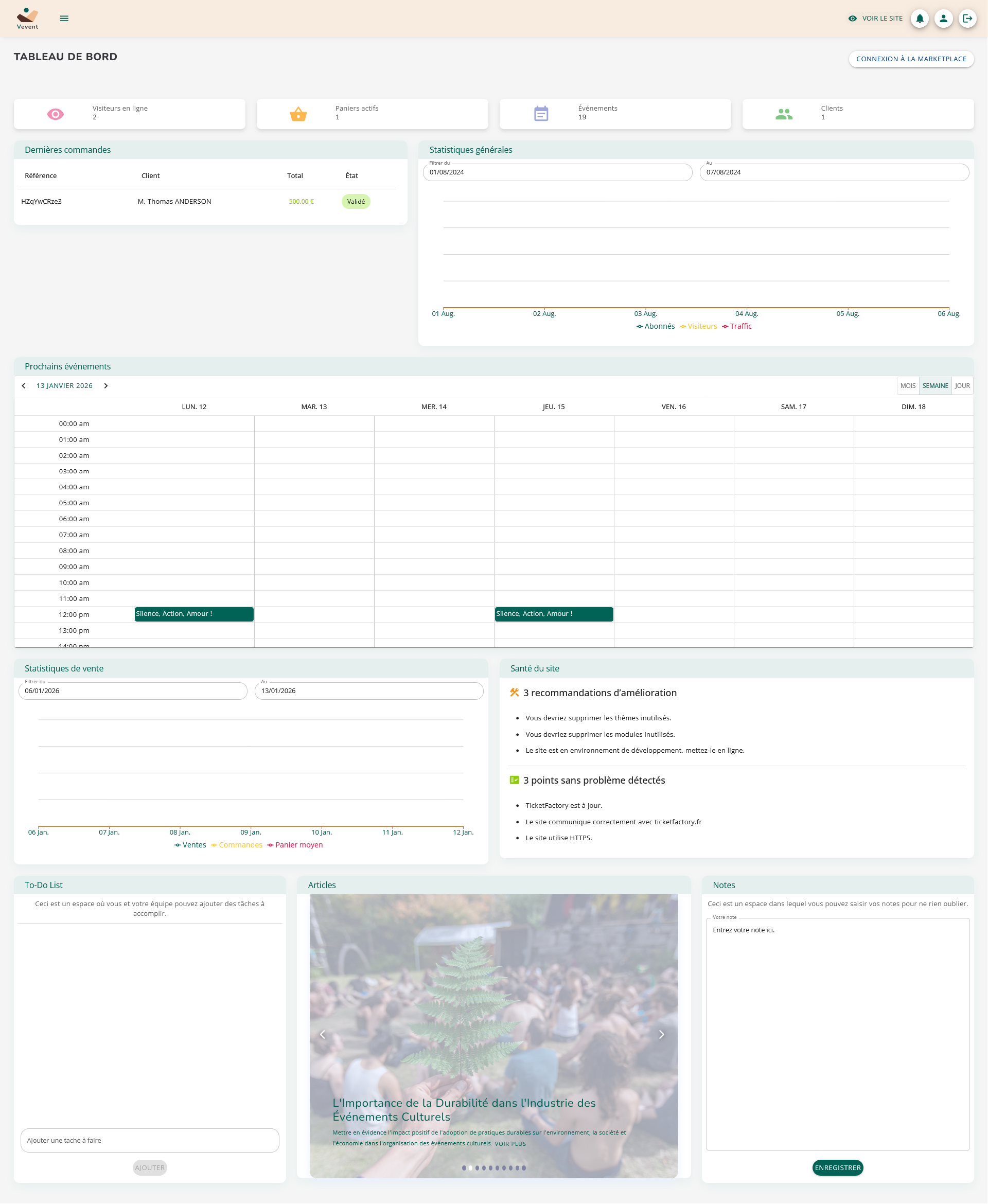988x1204 pixels.
Task: Switch calendar to MOIS view
Action: click(908, 386)
